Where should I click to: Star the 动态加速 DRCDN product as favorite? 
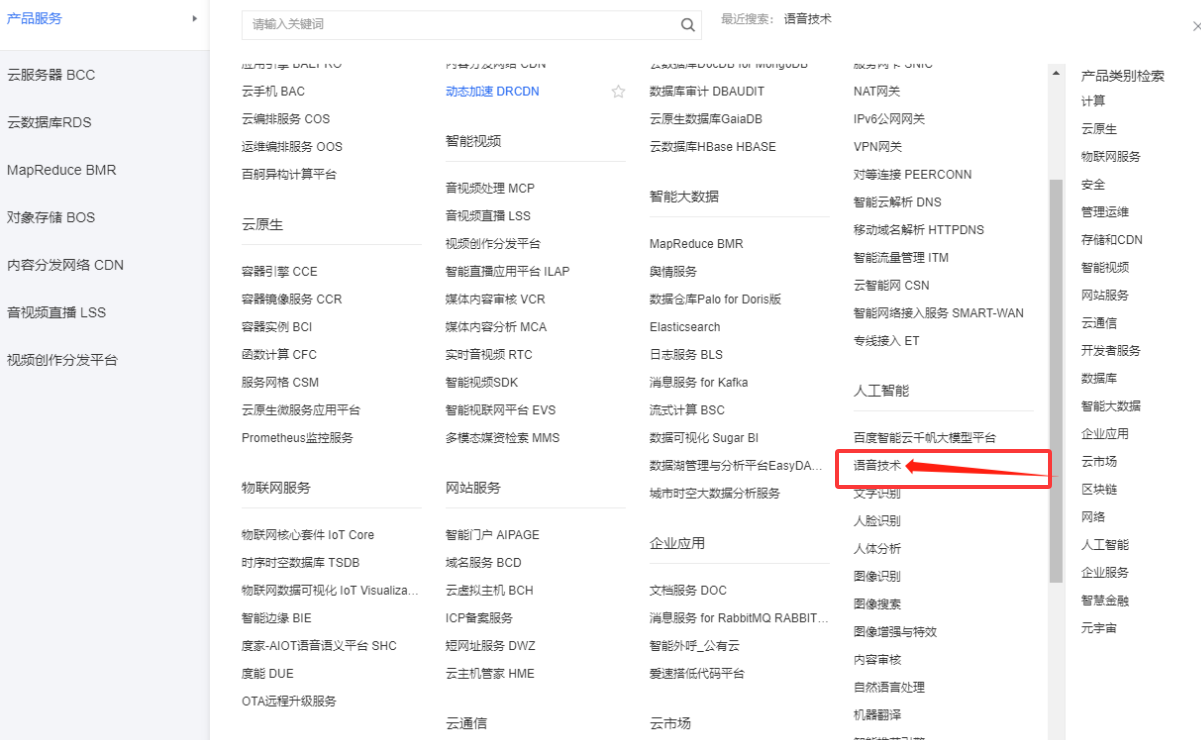[618, 92]
